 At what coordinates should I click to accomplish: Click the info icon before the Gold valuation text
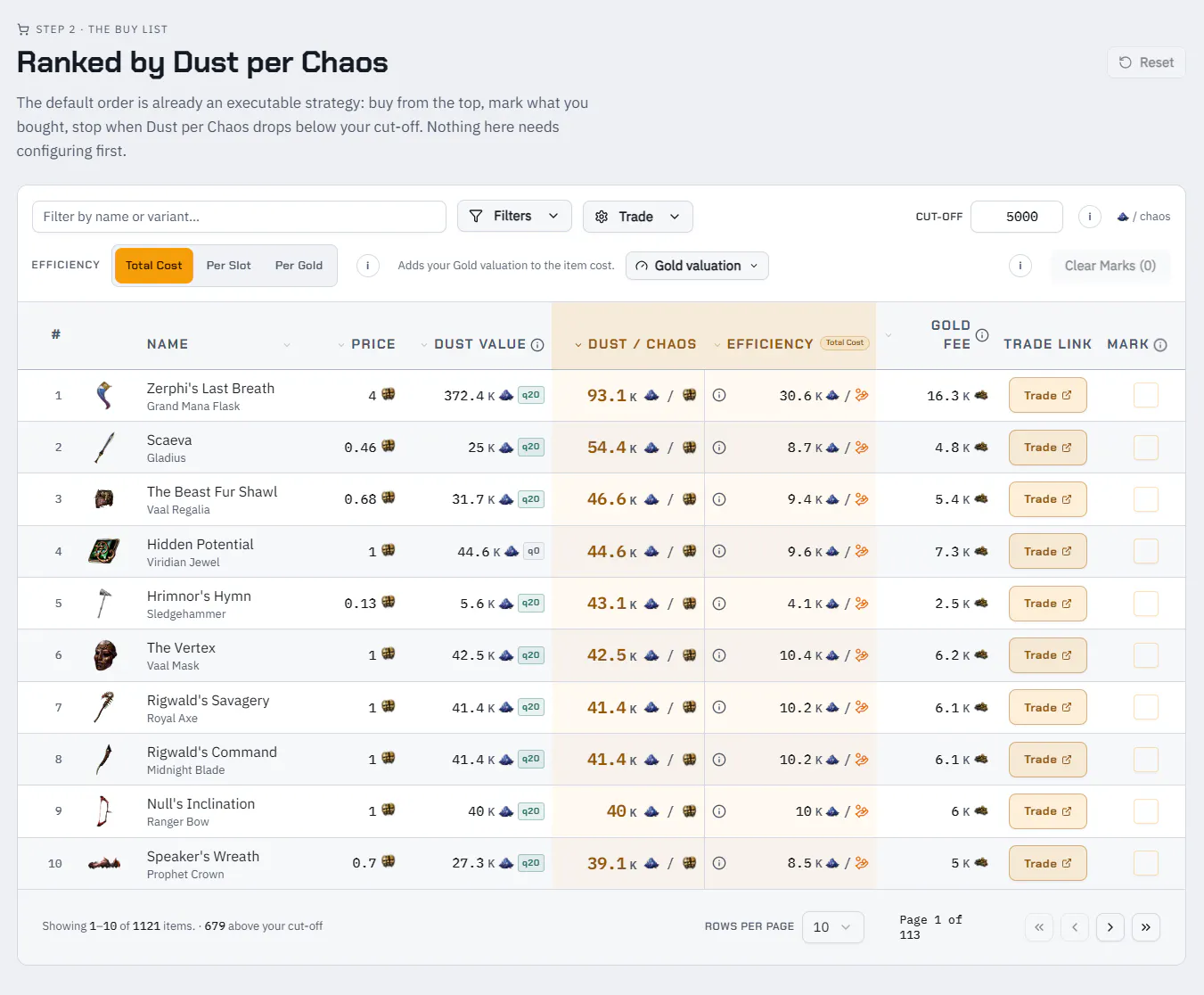[368, 266]
